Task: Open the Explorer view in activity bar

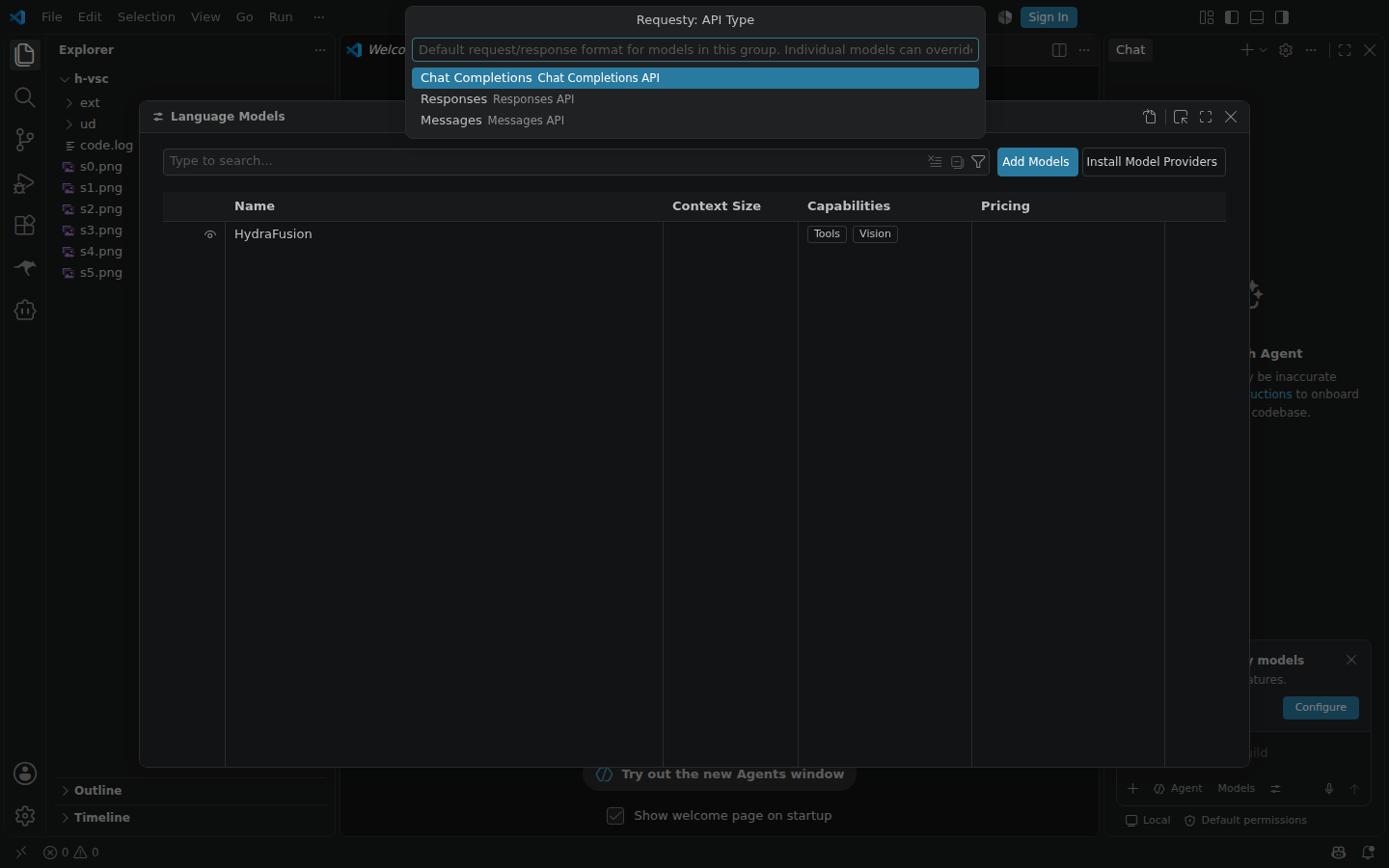Action: (x=25, y=55)
